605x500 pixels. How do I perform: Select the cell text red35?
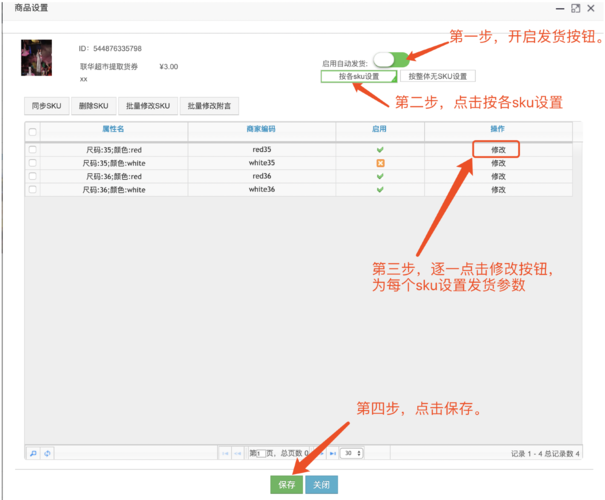point(262,149)
